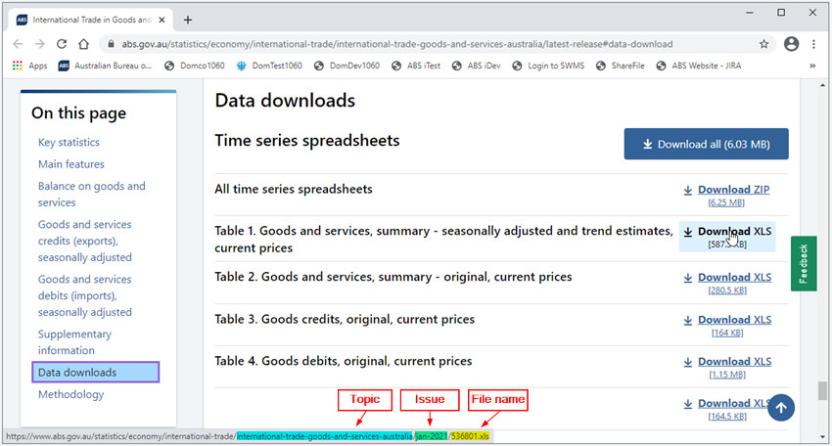
Task: Open Chrome three-dot menu
Action: pyautogui.click(x=815, y=44)
